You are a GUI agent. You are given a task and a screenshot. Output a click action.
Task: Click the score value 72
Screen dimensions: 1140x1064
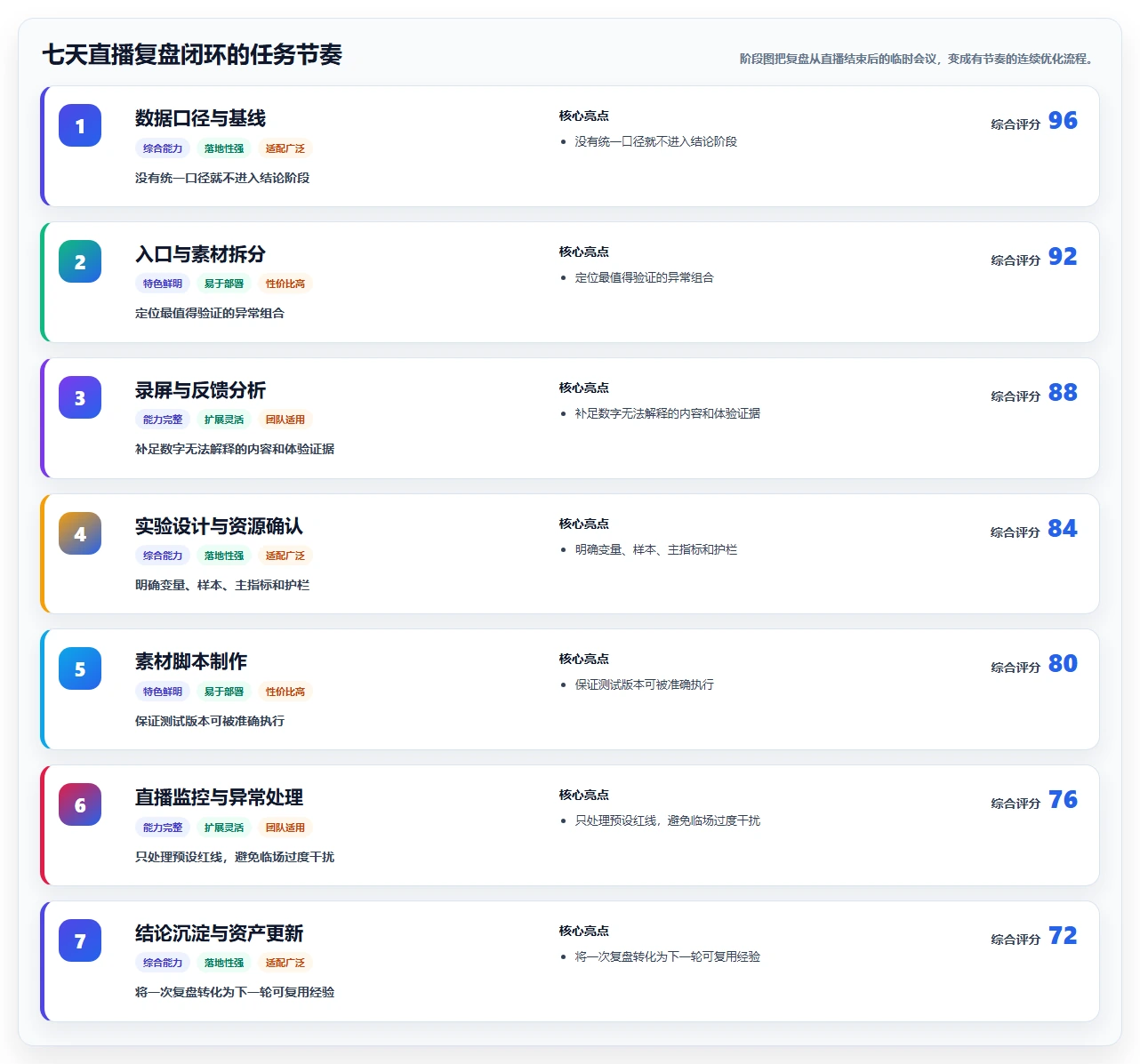(x=1063, y=935)
